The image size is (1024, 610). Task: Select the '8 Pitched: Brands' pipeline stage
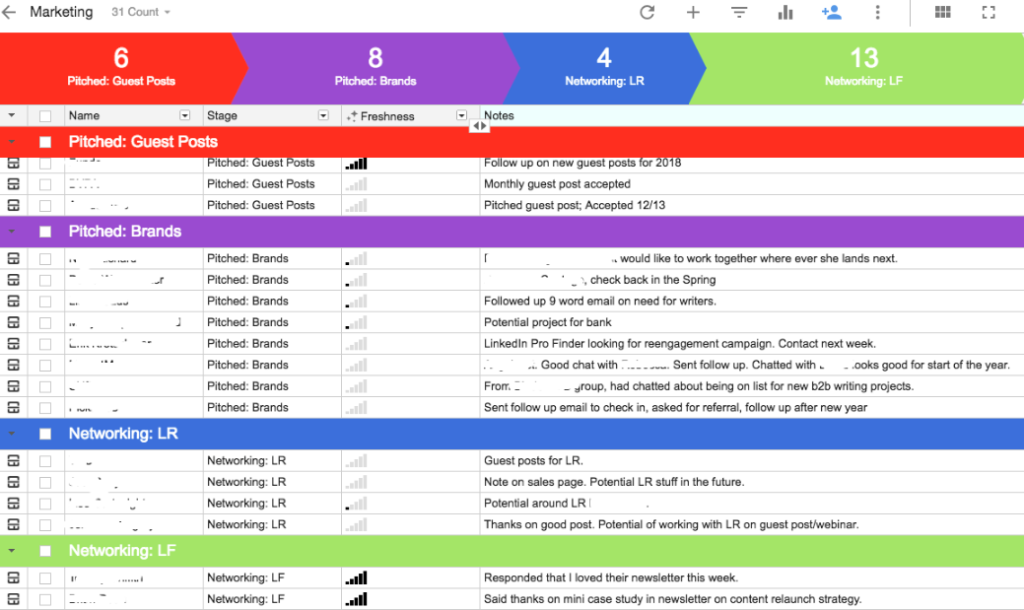click(x=376, y=68)
